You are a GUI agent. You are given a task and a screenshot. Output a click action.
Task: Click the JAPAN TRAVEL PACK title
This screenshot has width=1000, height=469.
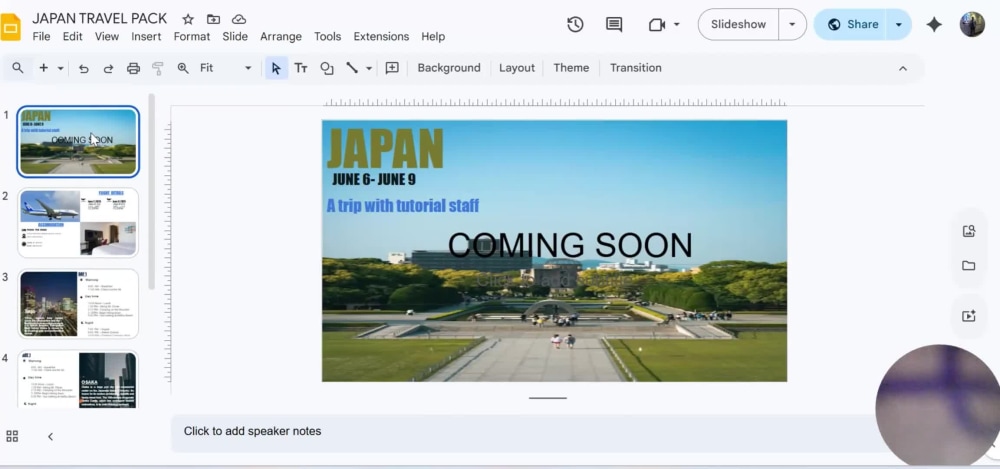(99, 19)
